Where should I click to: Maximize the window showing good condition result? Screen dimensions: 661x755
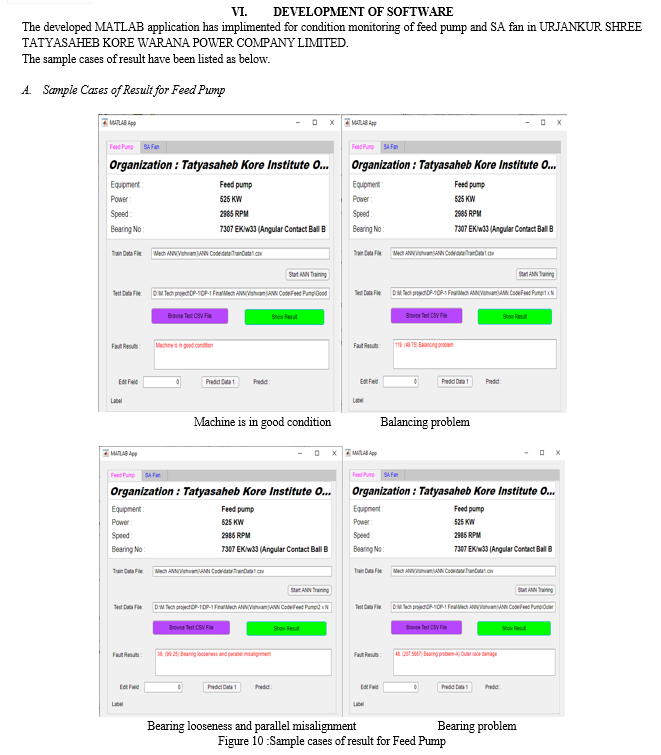(x=315, y=122)
